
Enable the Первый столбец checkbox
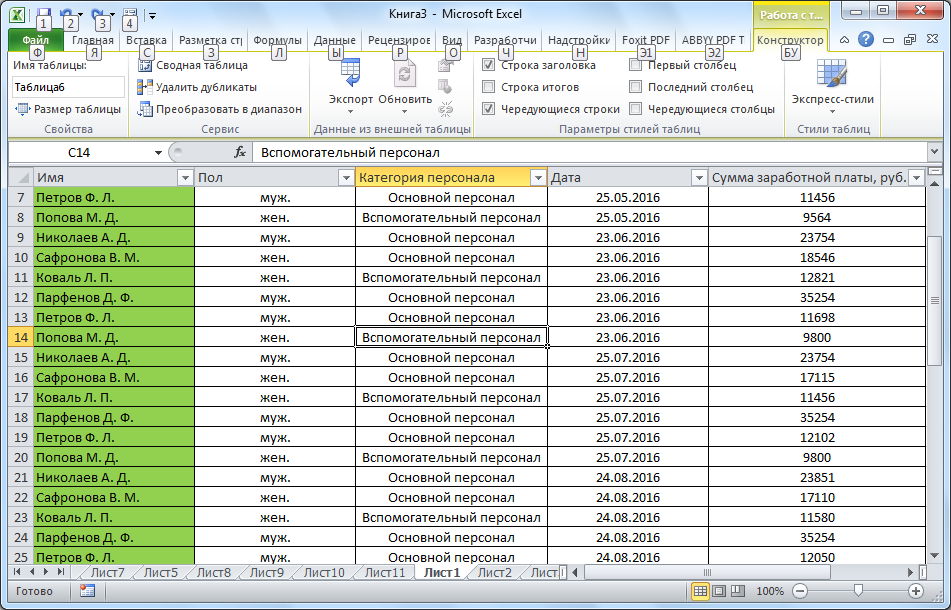(636, 65)
